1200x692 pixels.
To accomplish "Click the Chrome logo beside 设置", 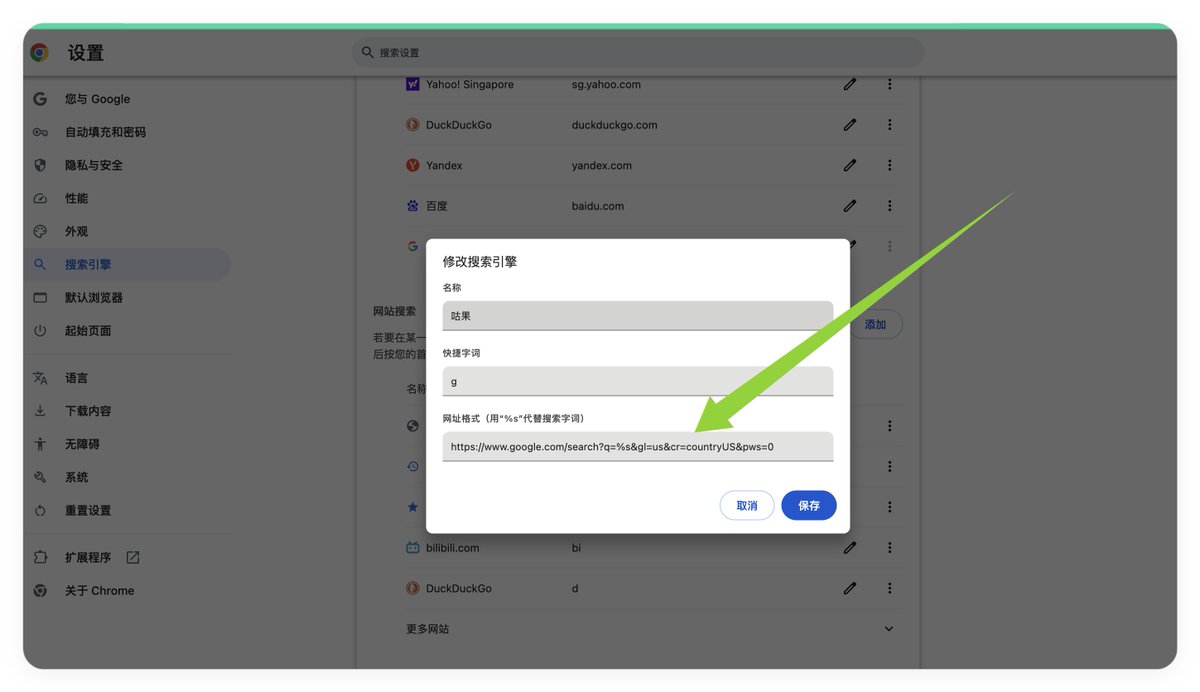I will pyautogui.click(x=40, y=53).
